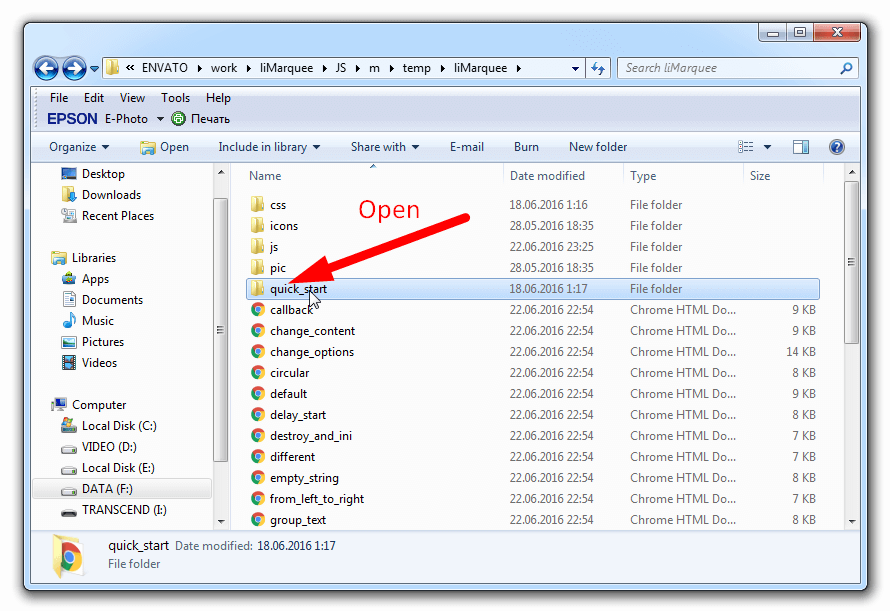Select the change_options Chrome file icon

click(258, 351)
